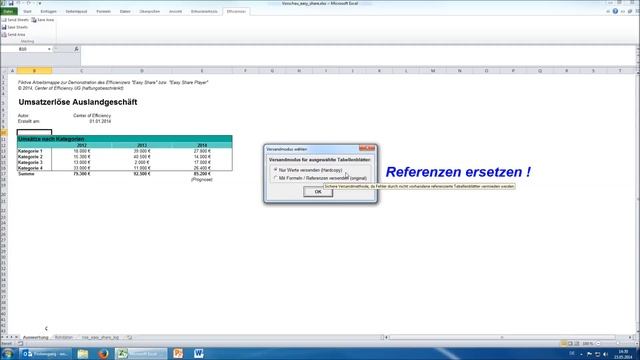Image resolution: width=640 pixels, height=360 pixels.
Task: Select the Microsoft Excel taskbar button
Action: tap(141, 353)
